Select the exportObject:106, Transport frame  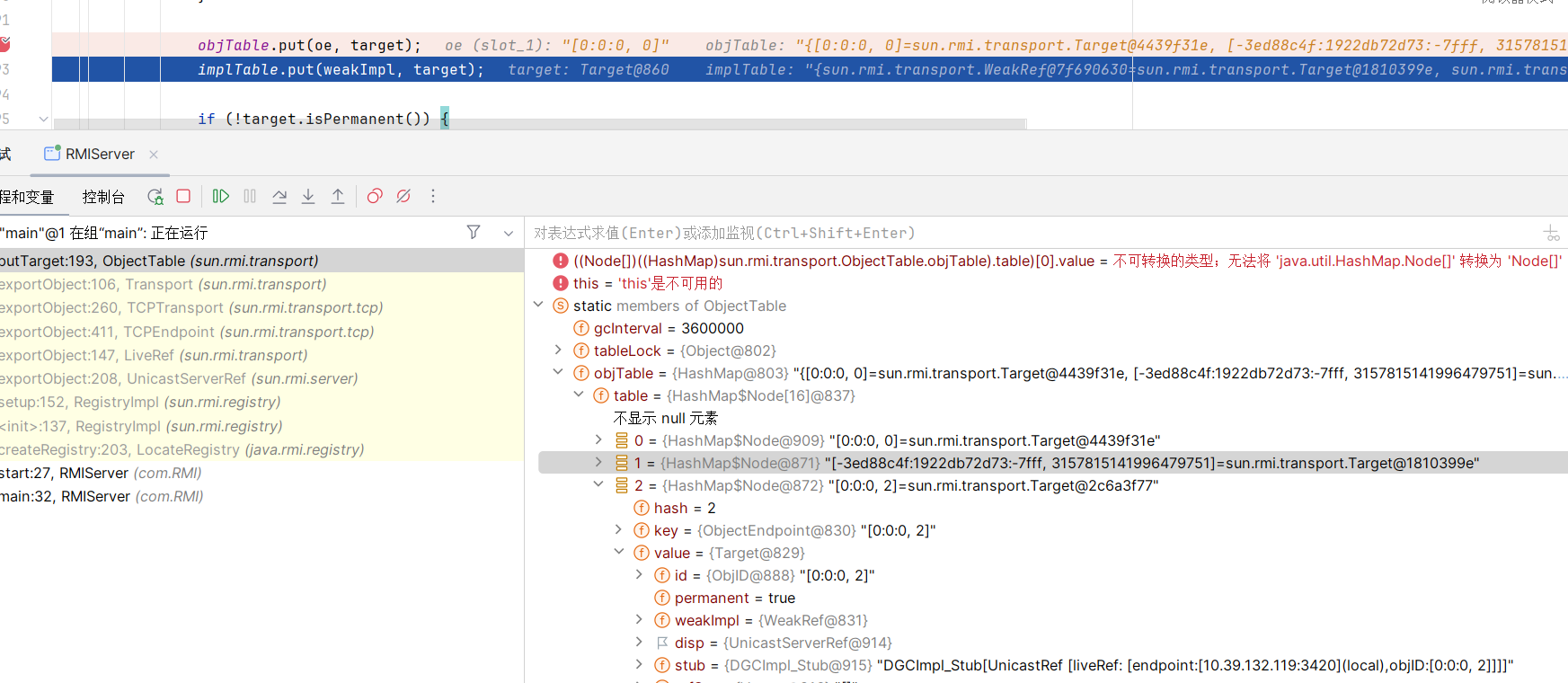point(261,284)
